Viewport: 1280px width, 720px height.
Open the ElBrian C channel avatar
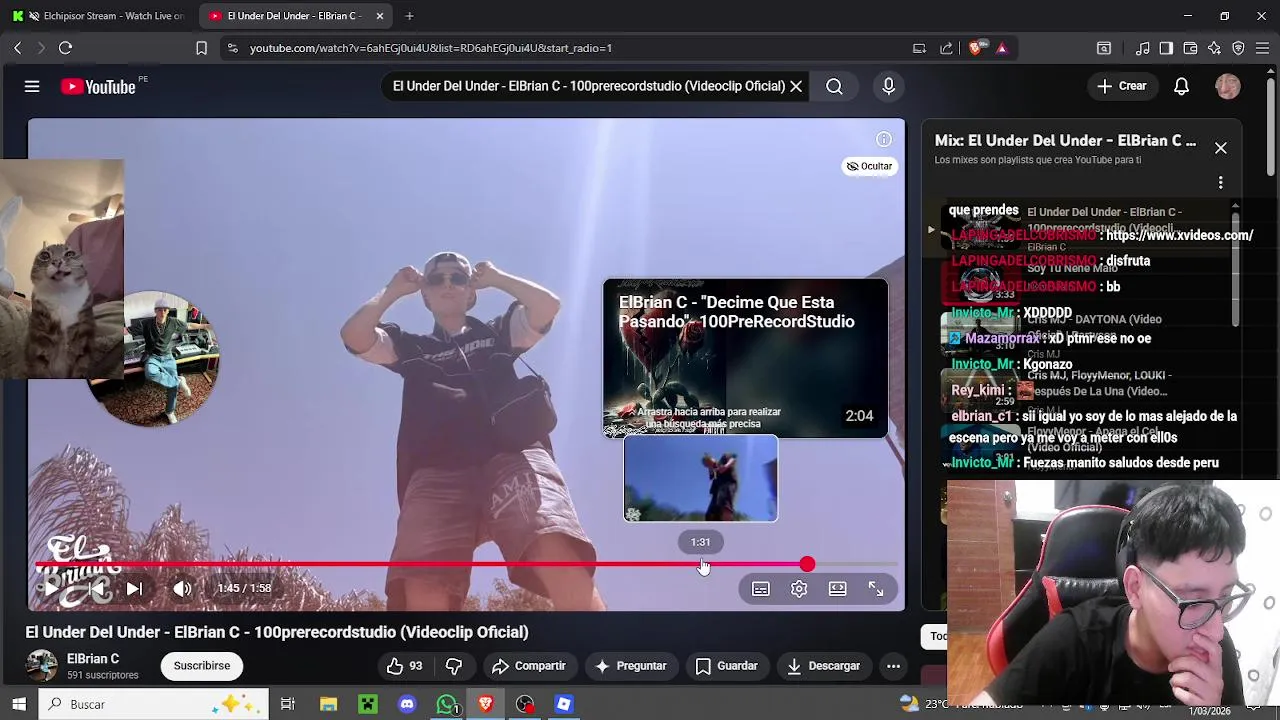[x=42, y=665]
